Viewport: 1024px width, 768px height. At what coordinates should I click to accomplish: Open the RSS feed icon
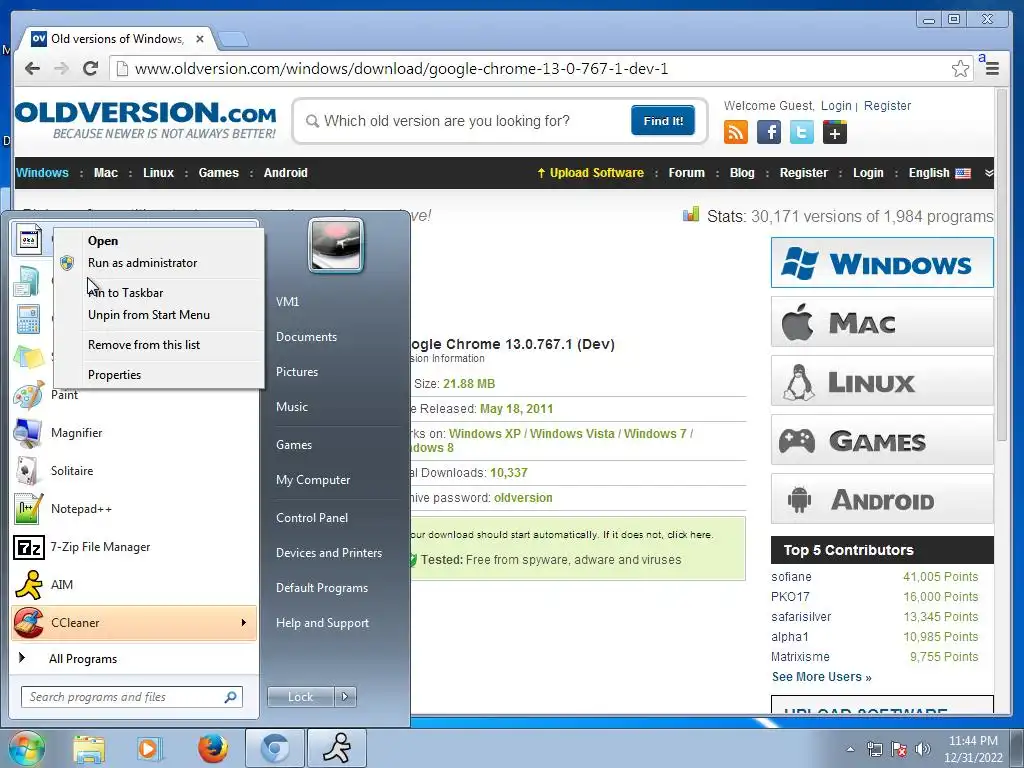735,132
